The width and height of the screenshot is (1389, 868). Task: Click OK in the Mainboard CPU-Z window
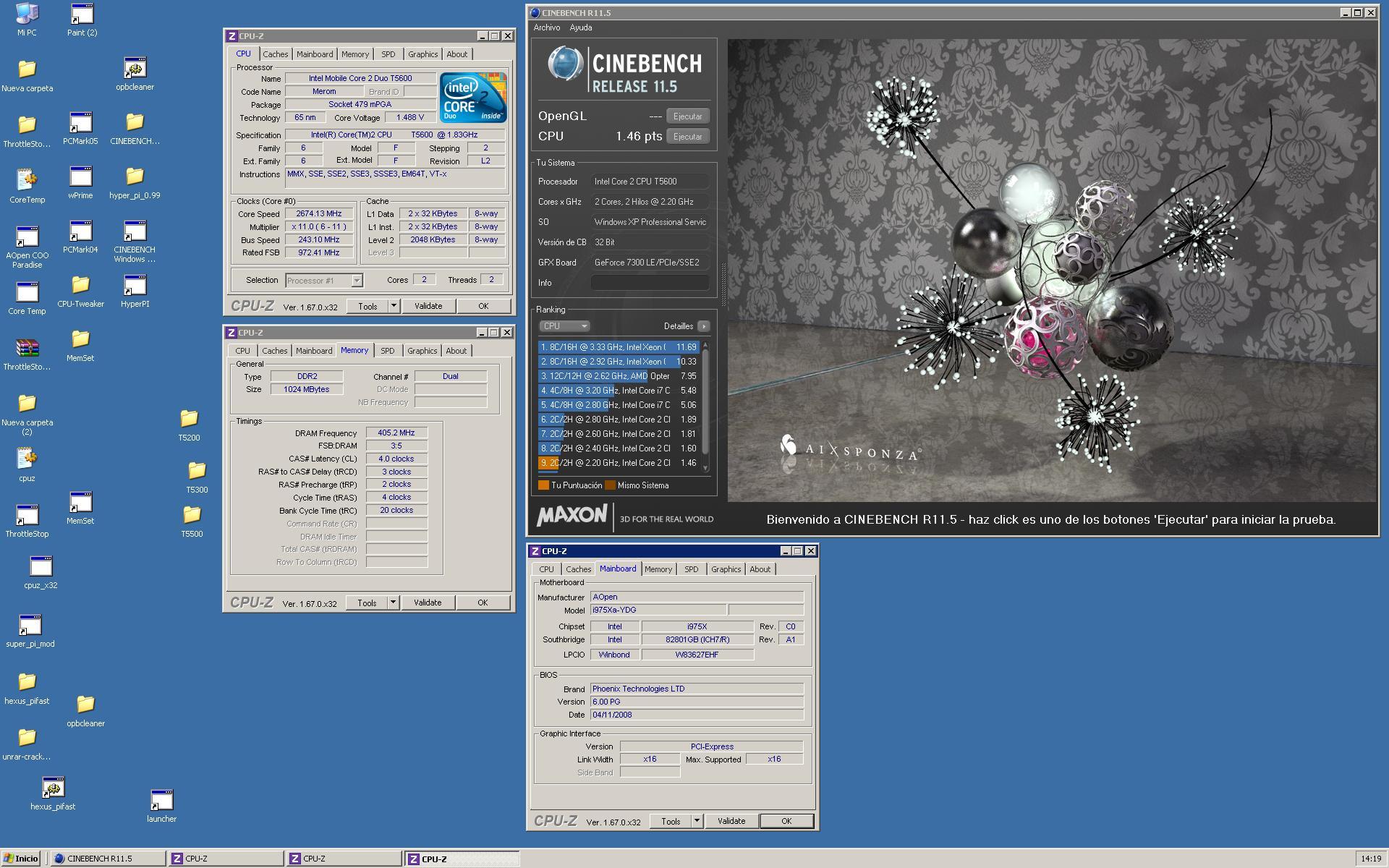(786, 821)
